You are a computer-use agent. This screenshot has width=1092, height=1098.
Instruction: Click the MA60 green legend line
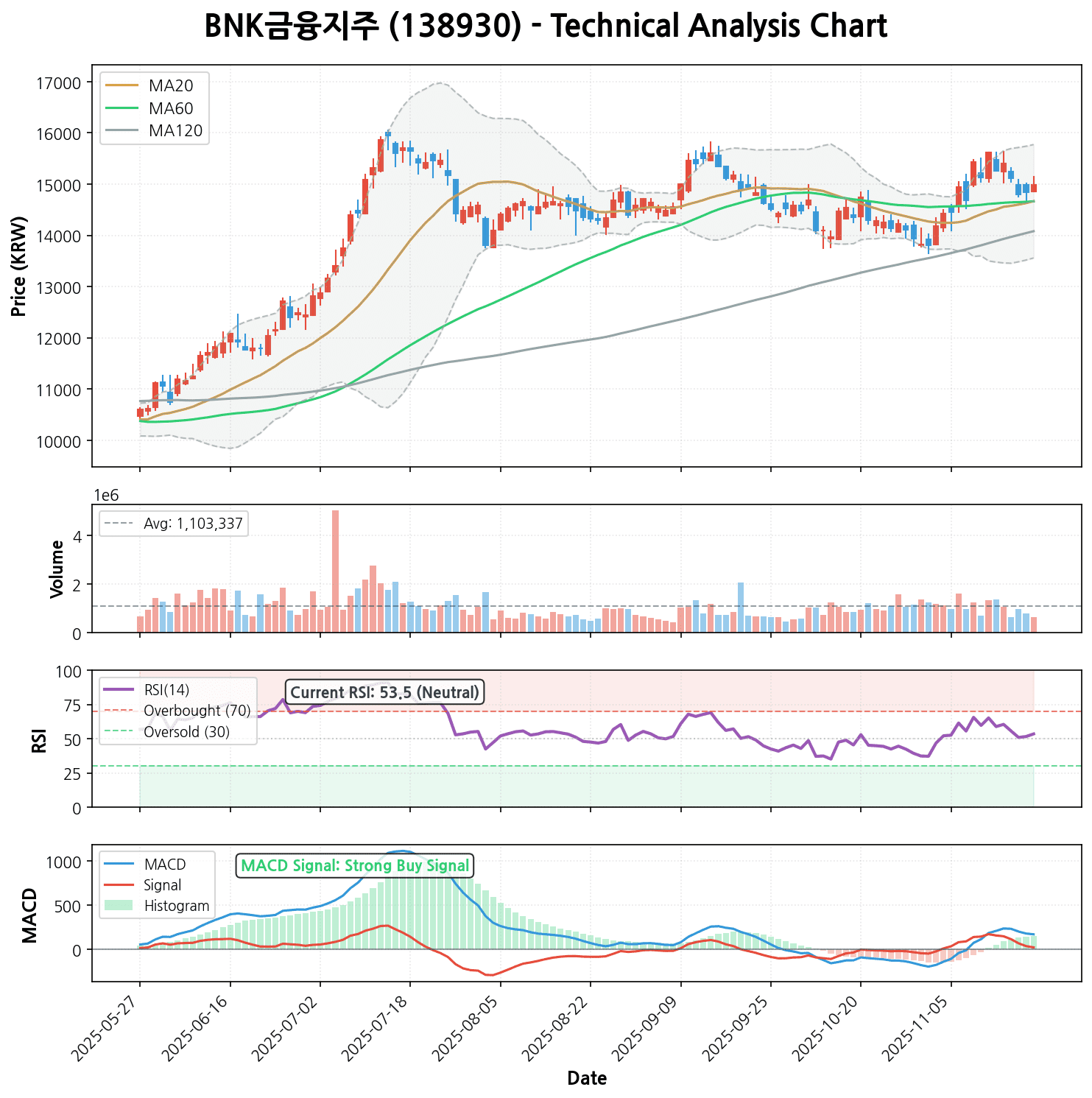(x=121, y=109)
